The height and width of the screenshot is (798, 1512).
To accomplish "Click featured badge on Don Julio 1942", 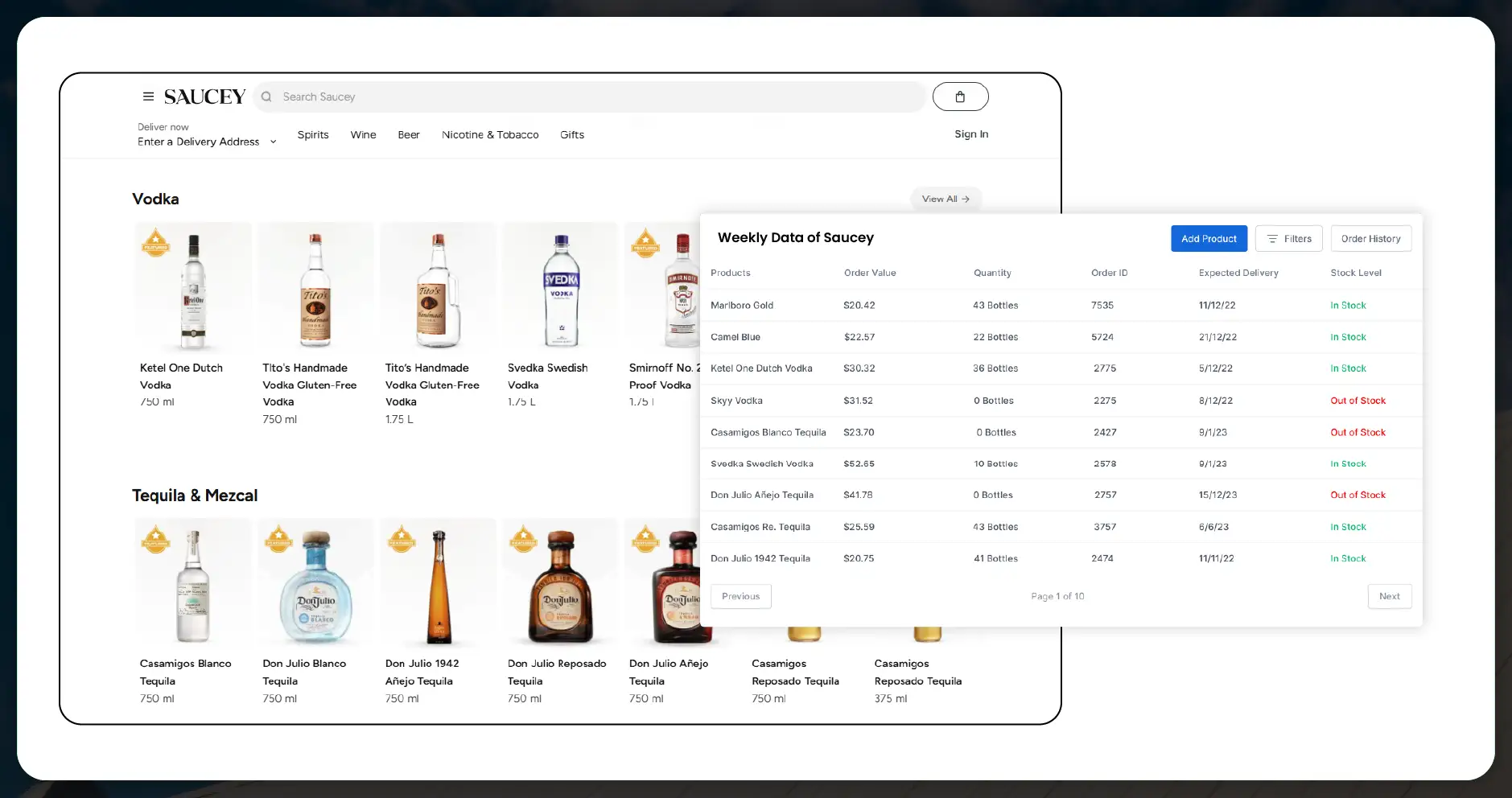I will pos(402,538).
